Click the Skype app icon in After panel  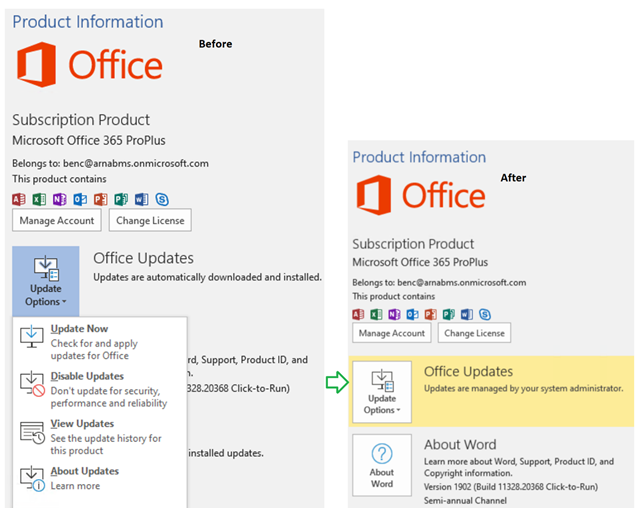point(485,314)
